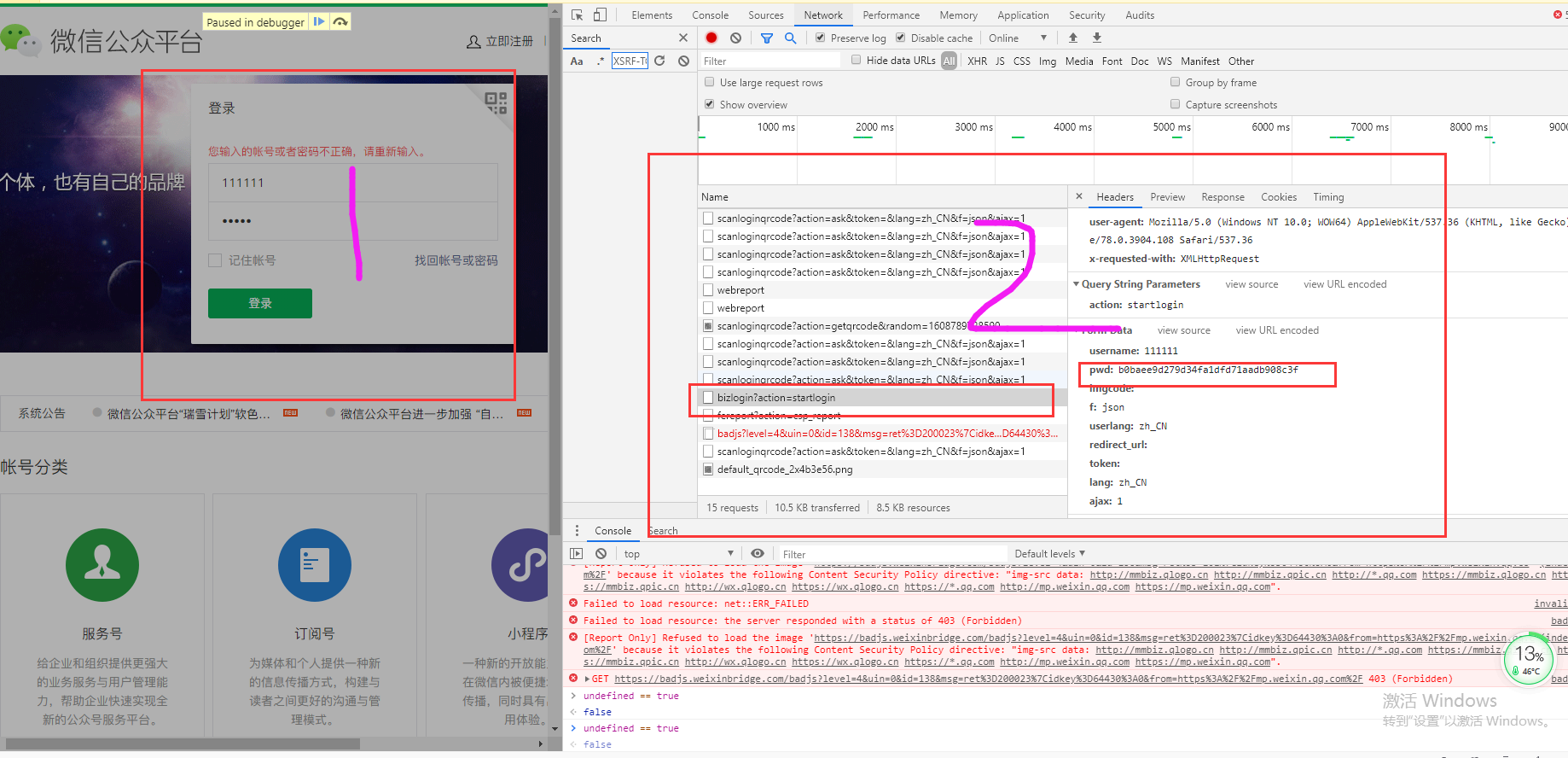Open the Application tab

(1023, 15)
